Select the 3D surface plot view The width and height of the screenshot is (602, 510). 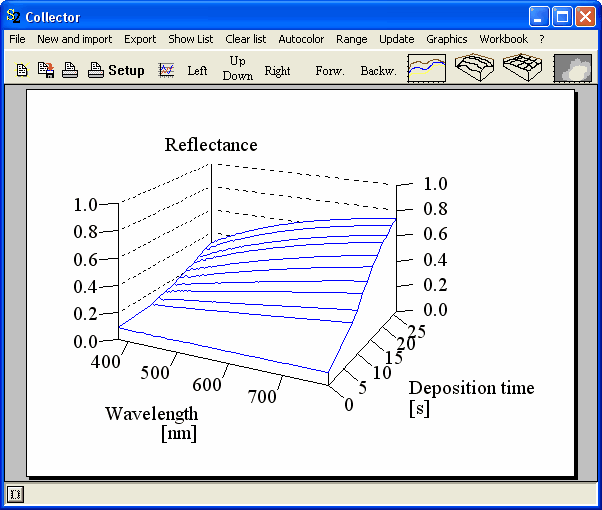475,68
